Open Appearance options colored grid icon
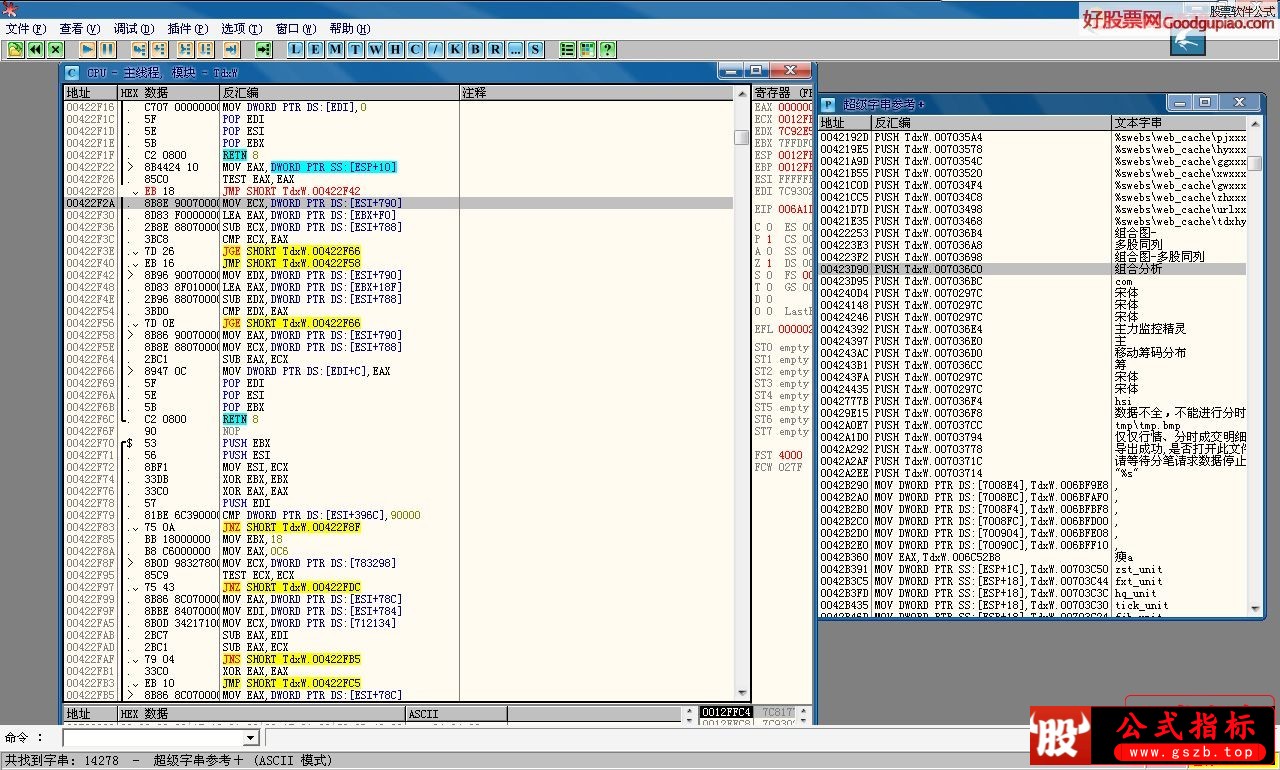The image size is (1280, 770). coord(588,49)
